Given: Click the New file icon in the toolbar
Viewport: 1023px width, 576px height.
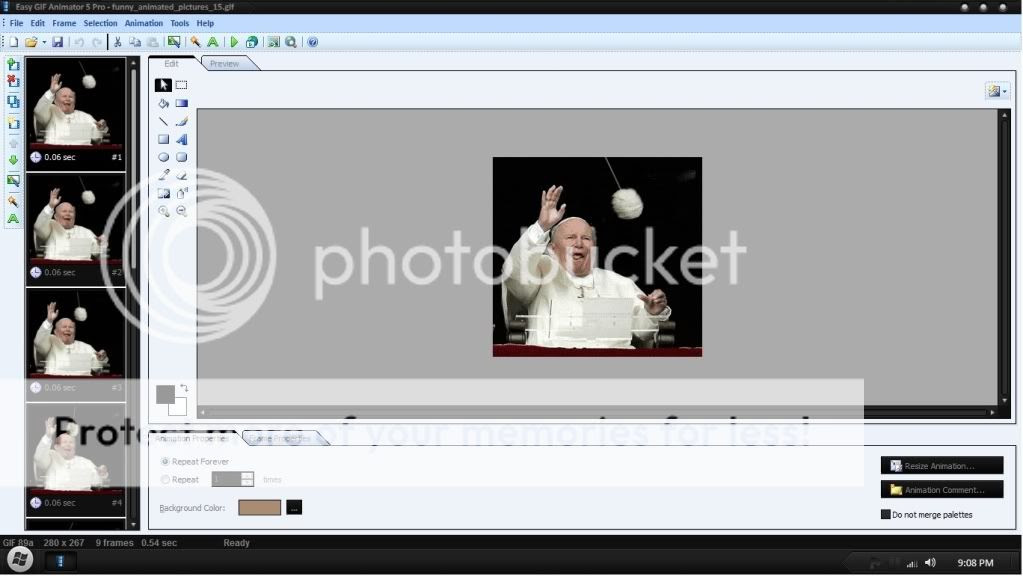Looking at the screenshot, I should click(13, 42).
